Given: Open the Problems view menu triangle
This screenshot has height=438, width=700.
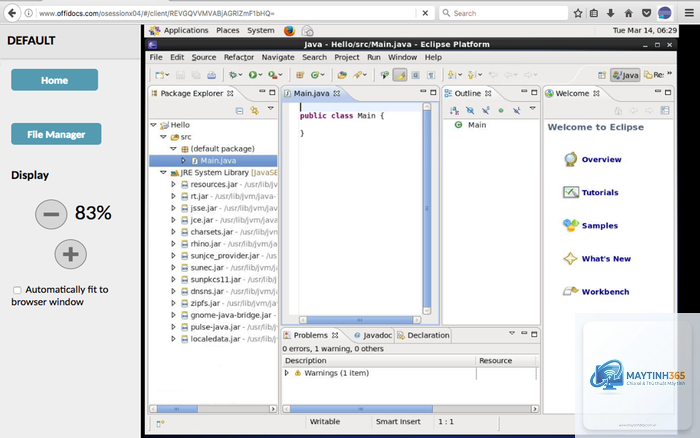Looking at the screenshot, I should point(512,333).
